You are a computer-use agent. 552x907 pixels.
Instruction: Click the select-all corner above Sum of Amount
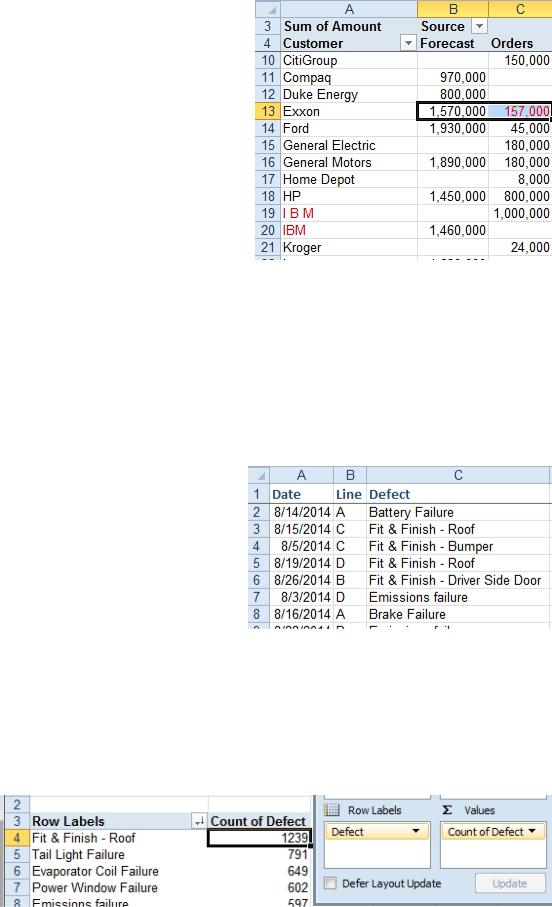pos(267,9)
